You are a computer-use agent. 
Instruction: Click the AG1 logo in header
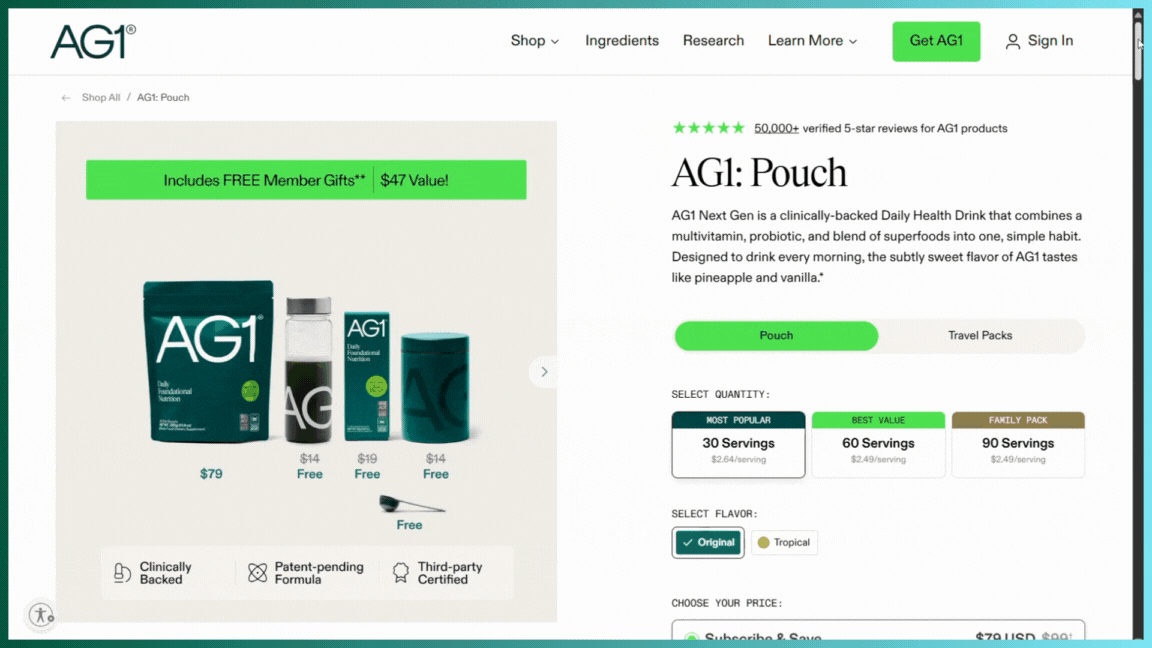[93, 41]
